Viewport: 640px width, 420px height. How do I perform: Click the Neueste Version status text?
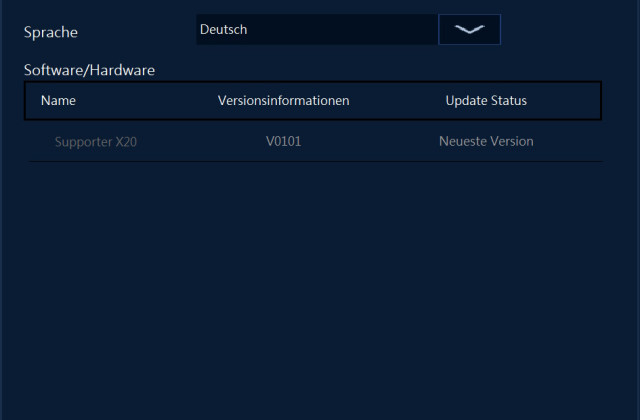click(x=486, y=142)
